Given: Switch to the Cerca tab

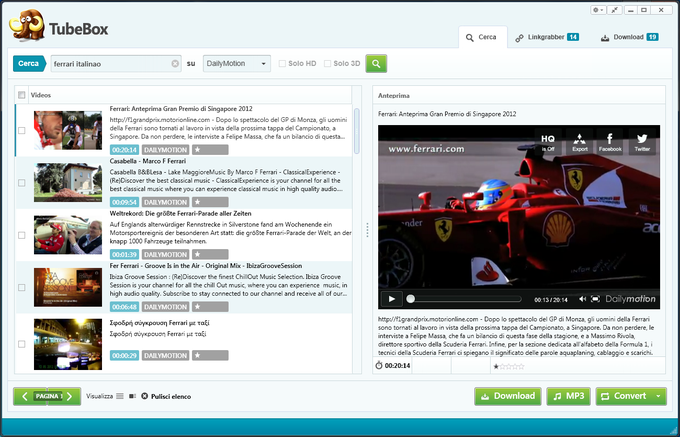Looking at the screenshot, I should (483, 37).
